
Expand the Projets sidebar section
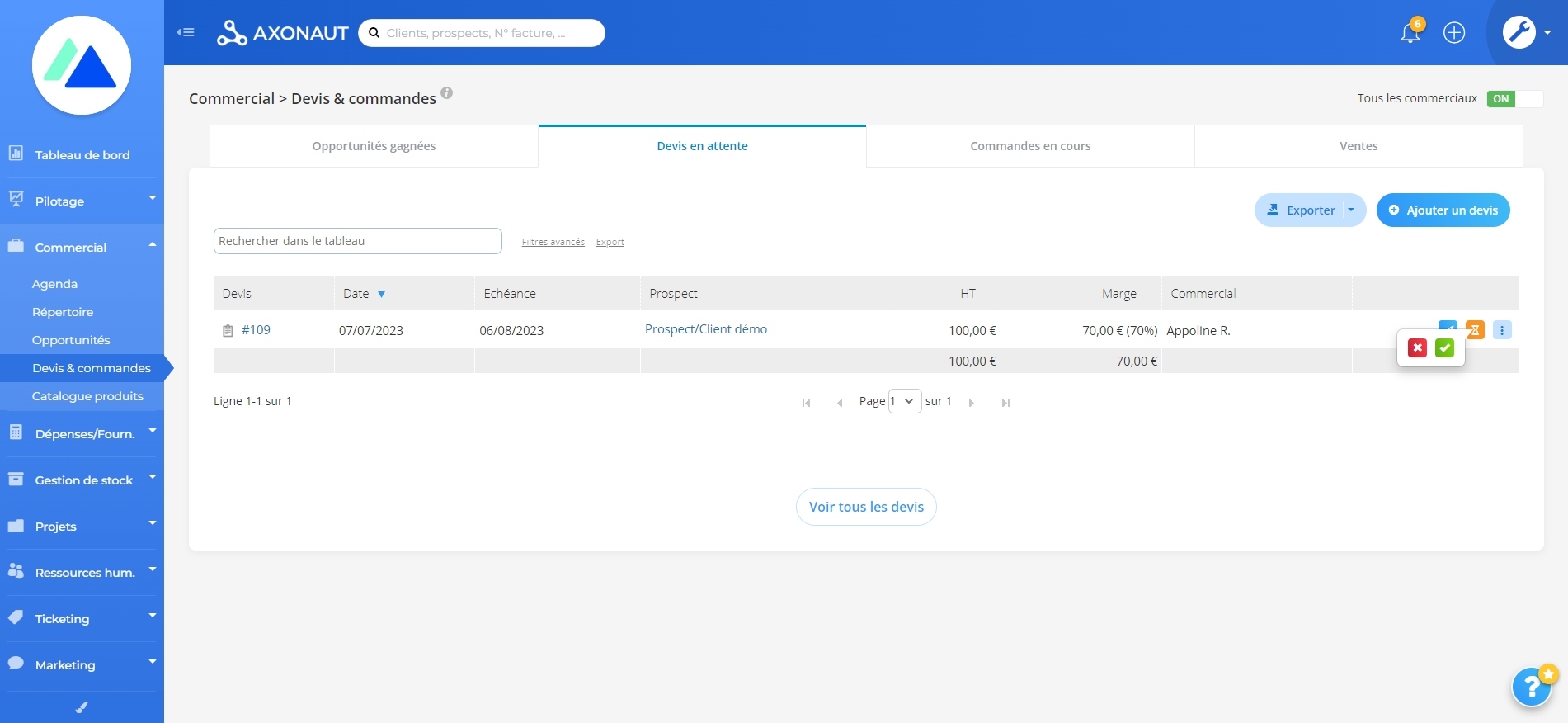pos(82,527)
